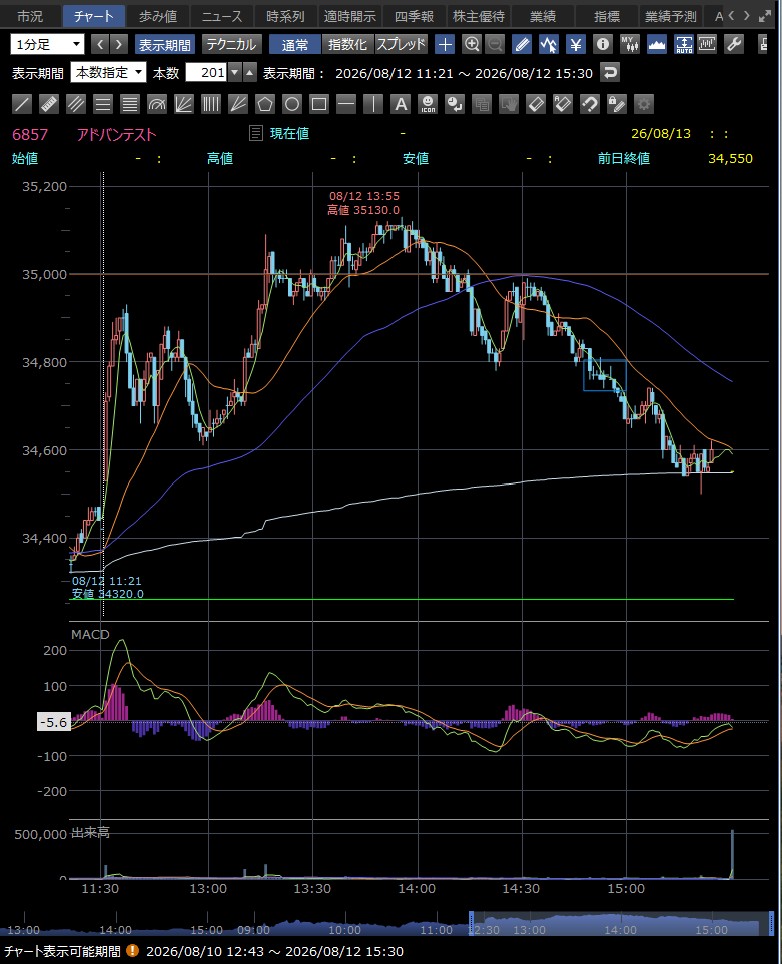Screen dimensions: 782x964
Task: Expand the bar count dropdown arrow
Action: [x=234, y=73]
